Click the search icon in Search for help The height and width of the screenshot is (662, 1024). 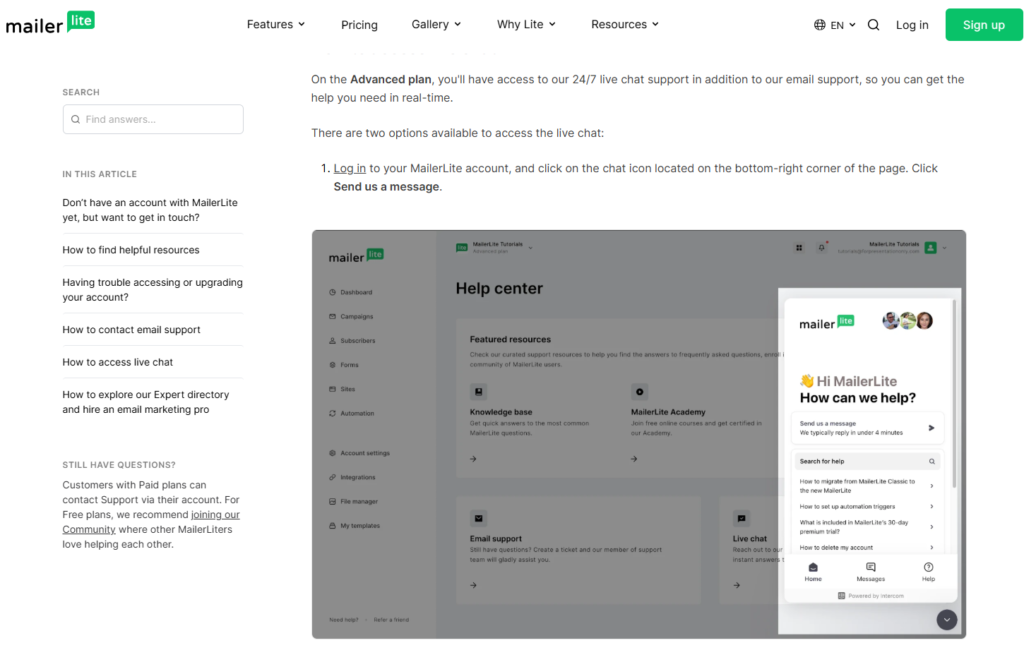coord(932,462)
